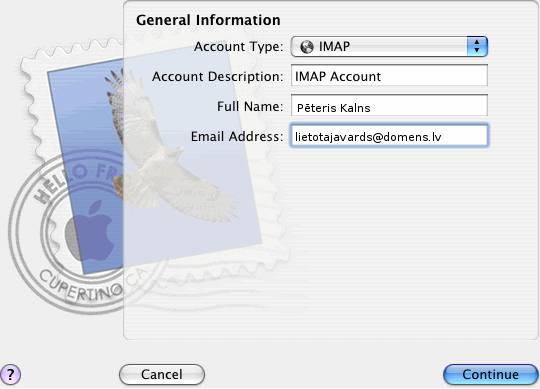Image resolution: width=540 pixels, height=389 pixels.
Task: Cancel the account setup
Action: pyautogui.click(x=162, y=374)
